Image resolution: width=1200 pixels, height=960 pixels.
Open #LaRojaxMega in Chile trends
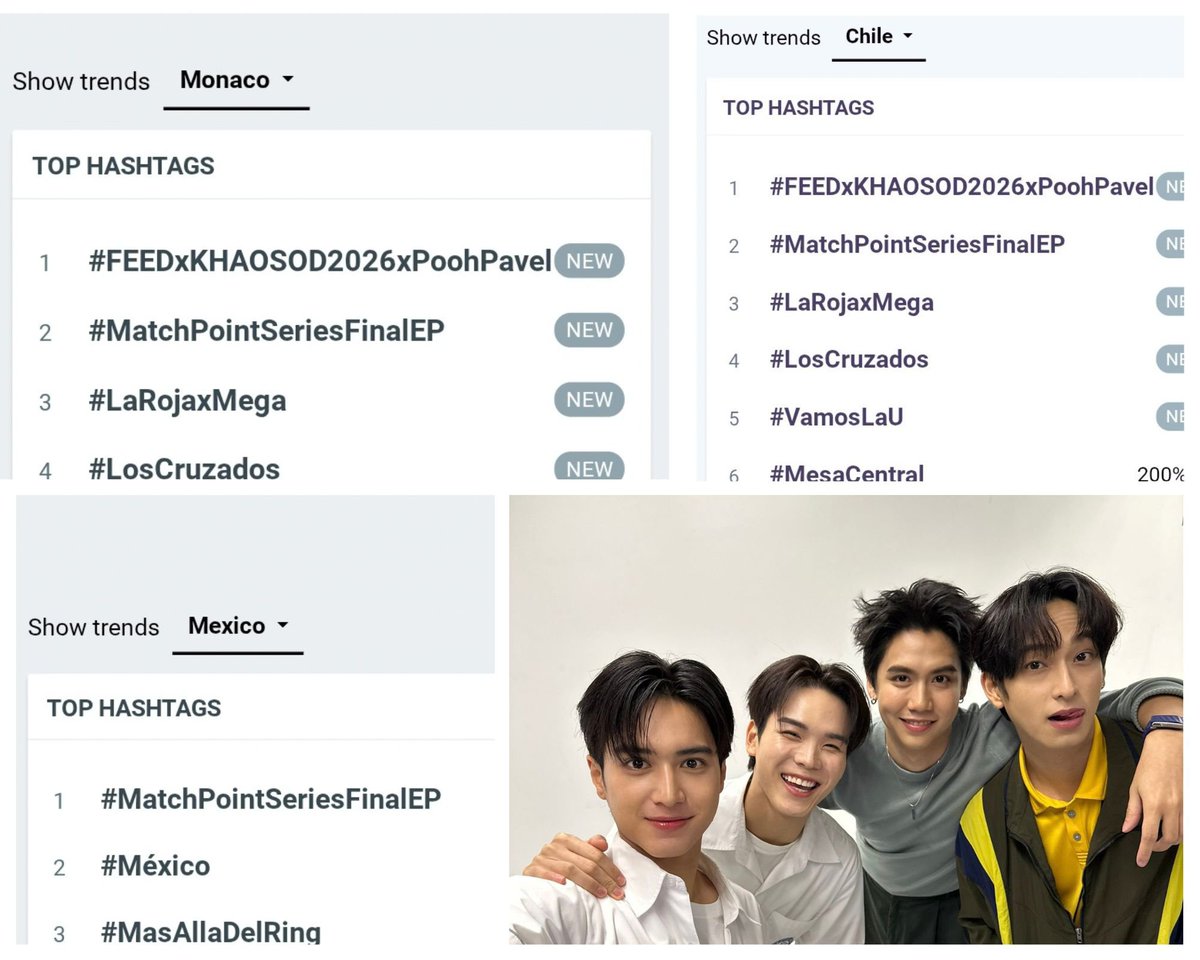[851, 302]
